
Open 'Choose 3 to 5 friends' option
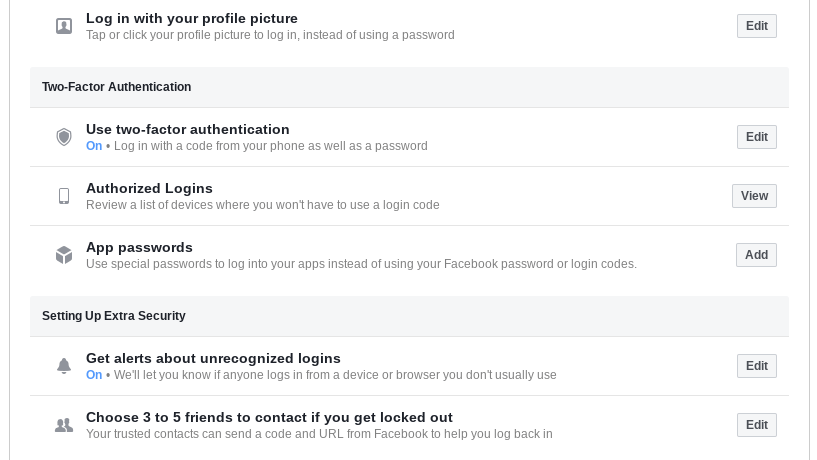click(269, 417)
